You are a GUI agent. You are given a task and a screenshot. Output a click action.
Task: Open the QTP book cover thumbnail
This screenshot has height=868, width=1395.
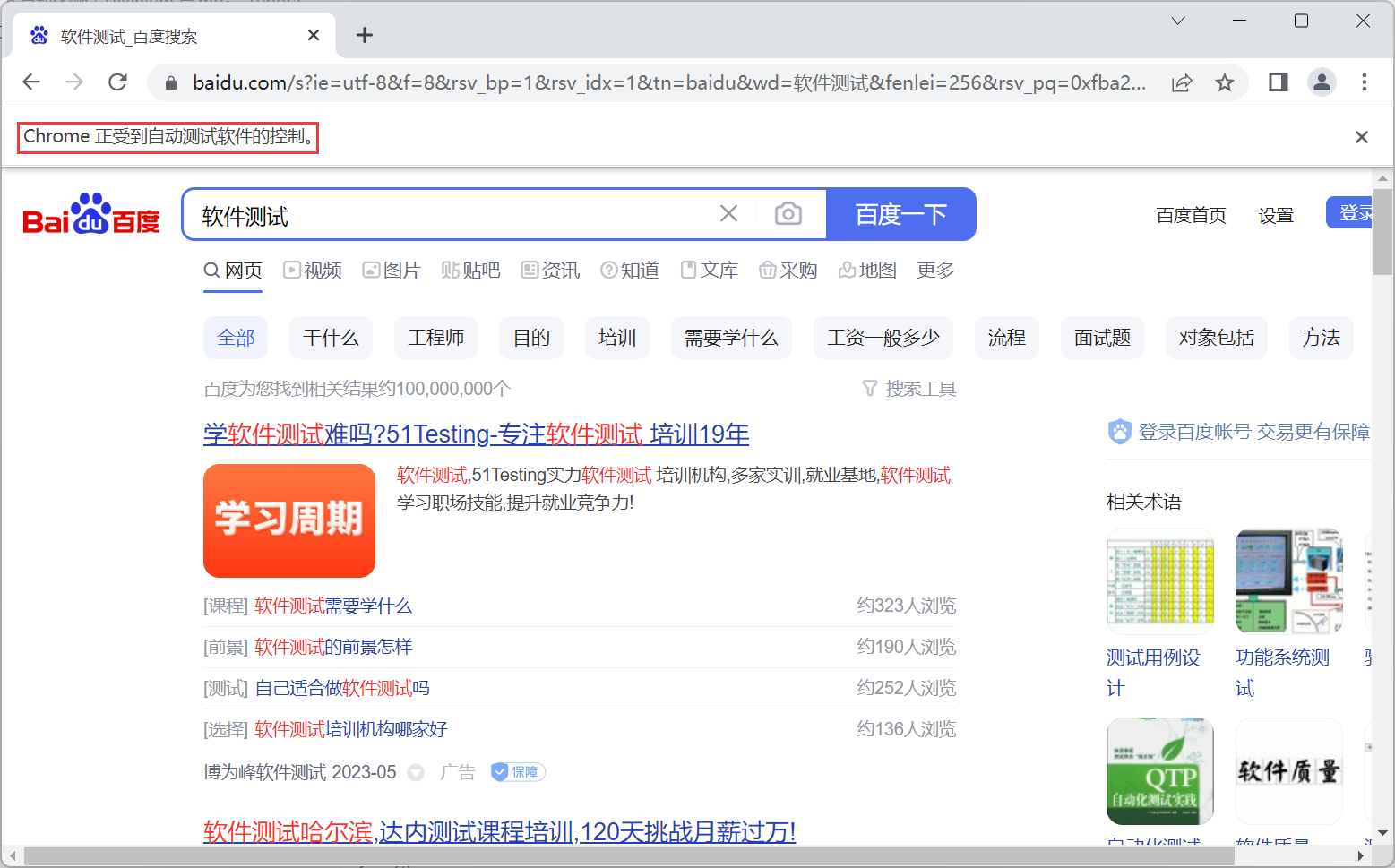point(1160,771)
